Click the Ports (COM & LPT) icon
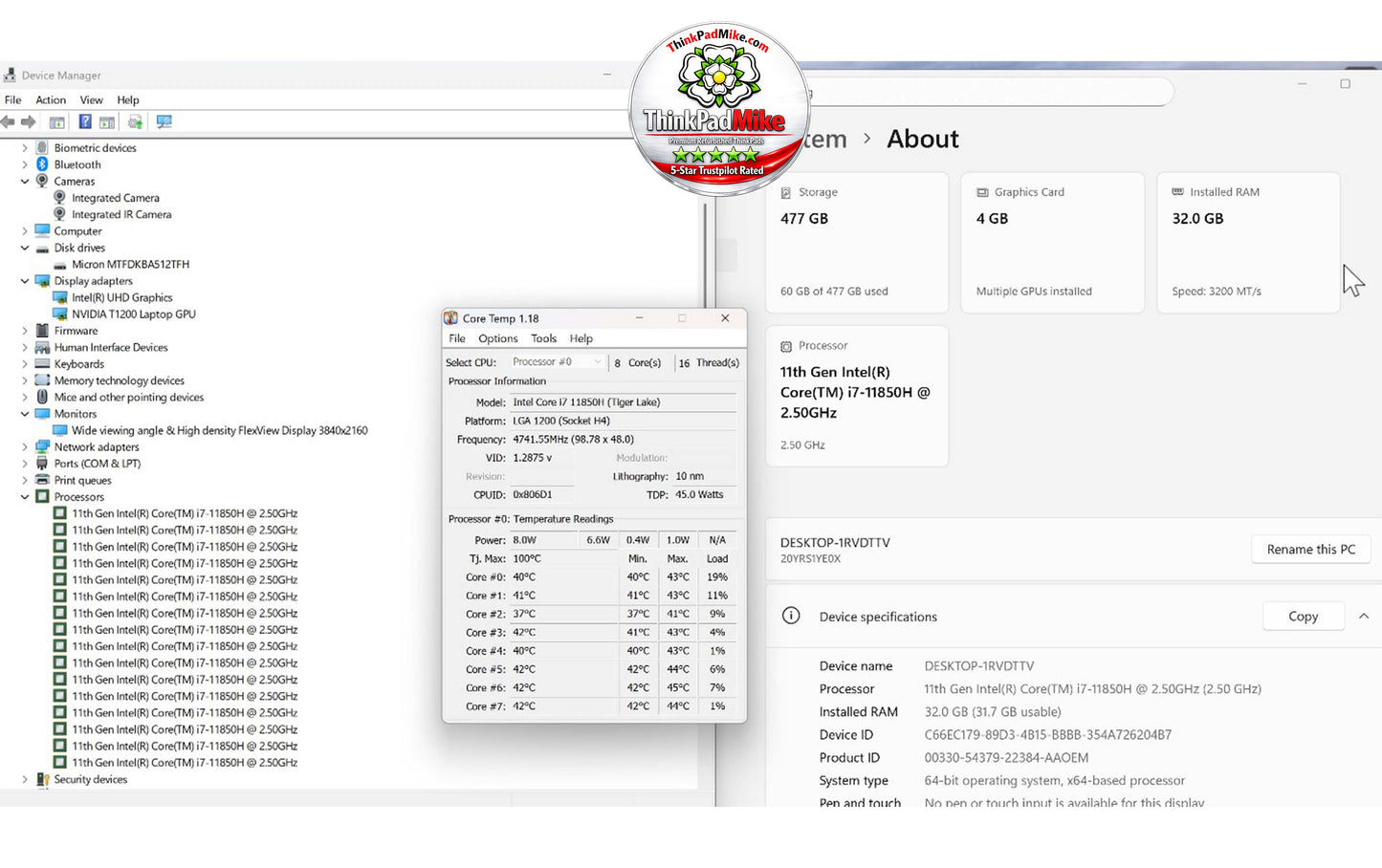The width and height of the screenshot is (1382, 868). [42, 464]
